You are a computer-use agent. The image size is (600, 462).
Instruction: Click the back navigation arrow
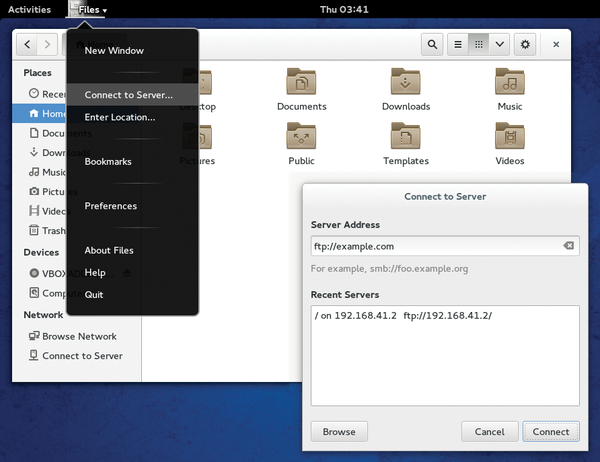[x=27, y=44]
